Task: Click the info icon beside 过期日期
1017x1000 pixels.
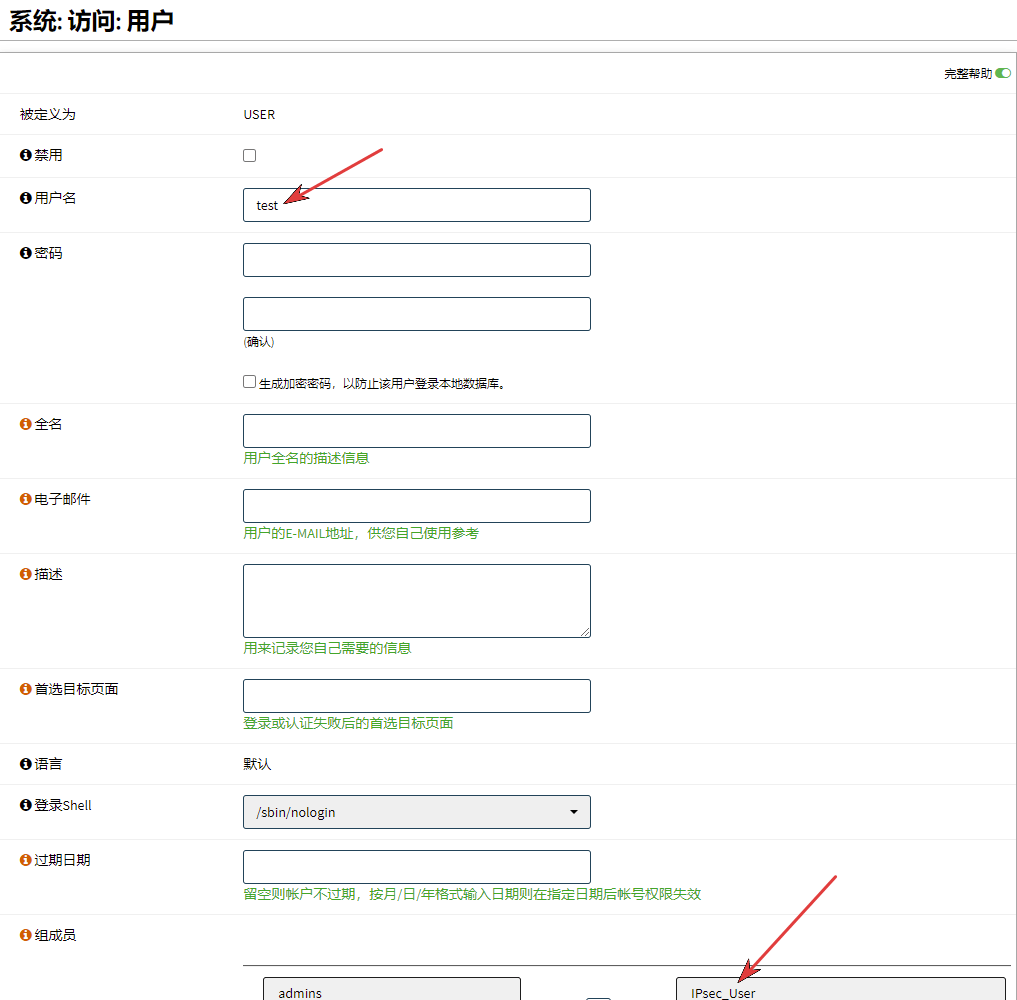Action: tap(26, 860)
